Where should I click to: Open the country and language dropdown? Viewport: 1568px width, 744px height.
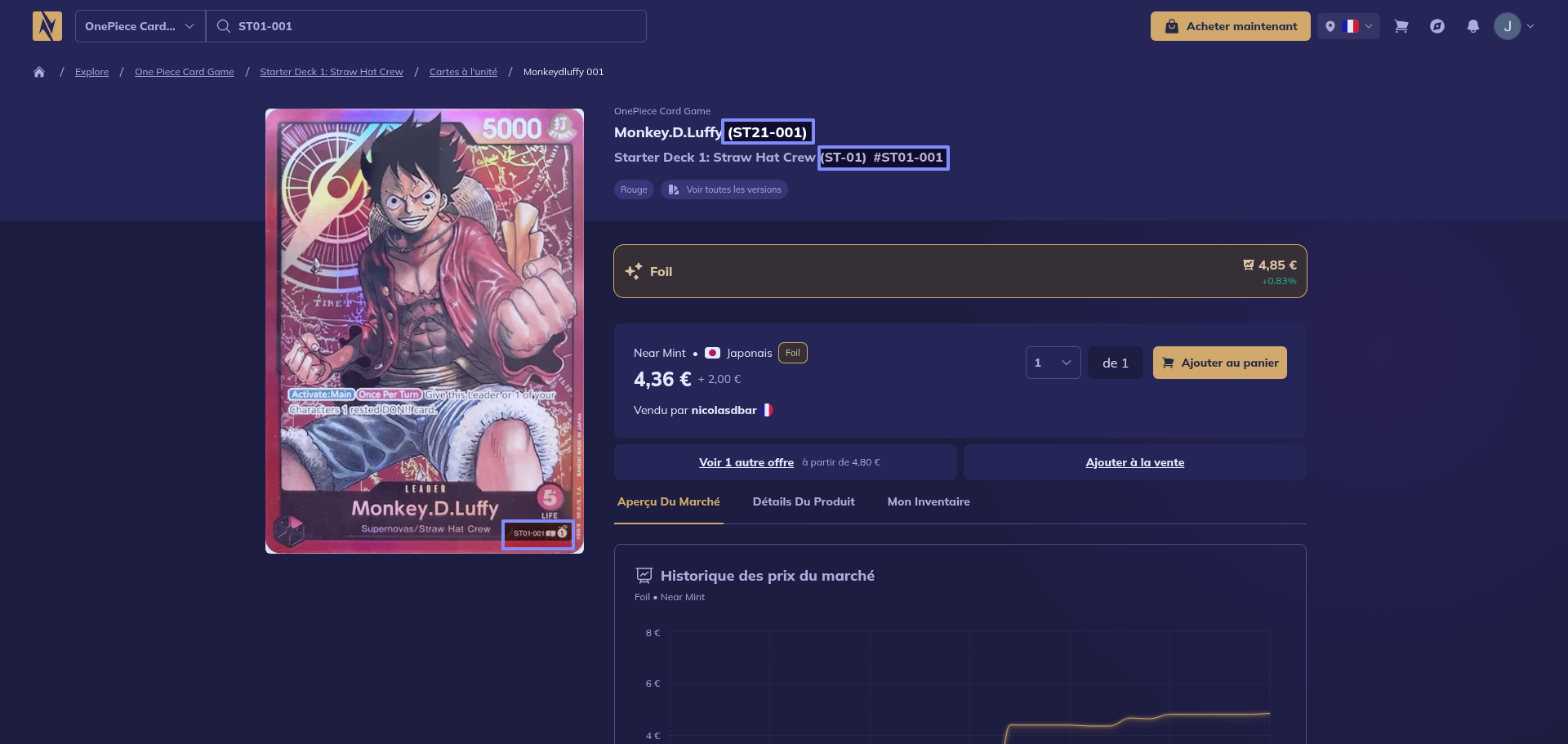click(x=1348, y=26)
